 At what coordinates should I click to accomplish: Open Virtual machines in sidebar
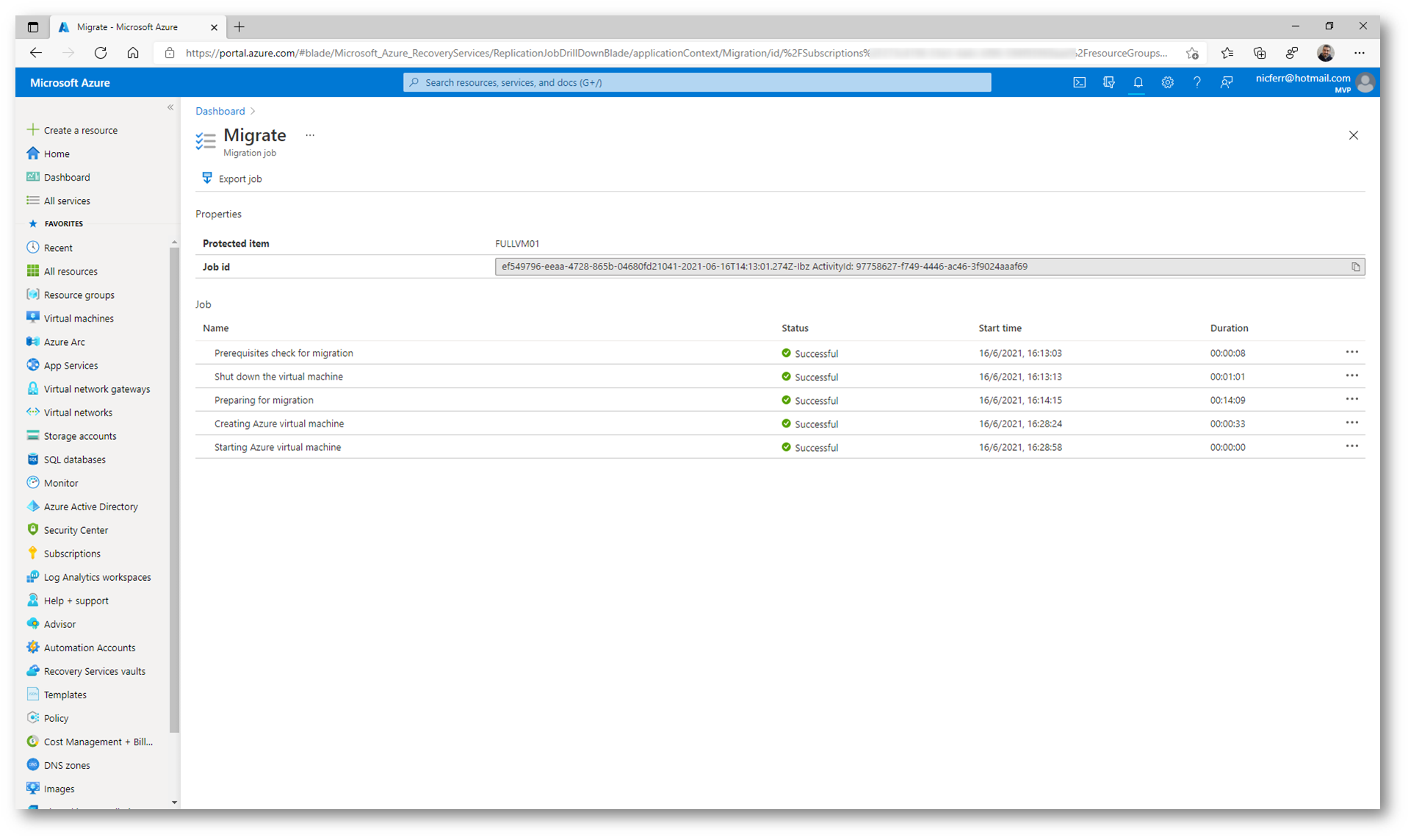pos(79,318)
